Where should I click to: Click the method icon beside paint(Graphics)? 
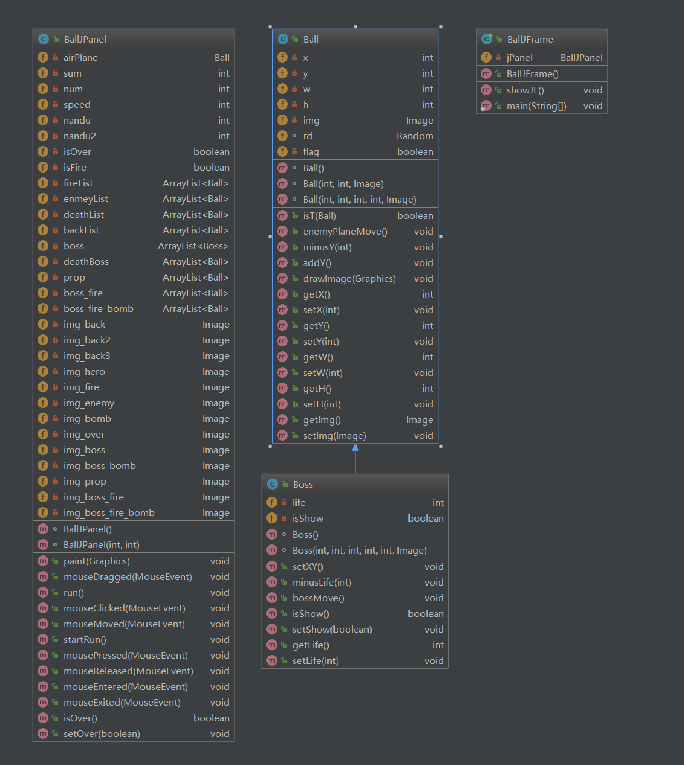point(43,561)
